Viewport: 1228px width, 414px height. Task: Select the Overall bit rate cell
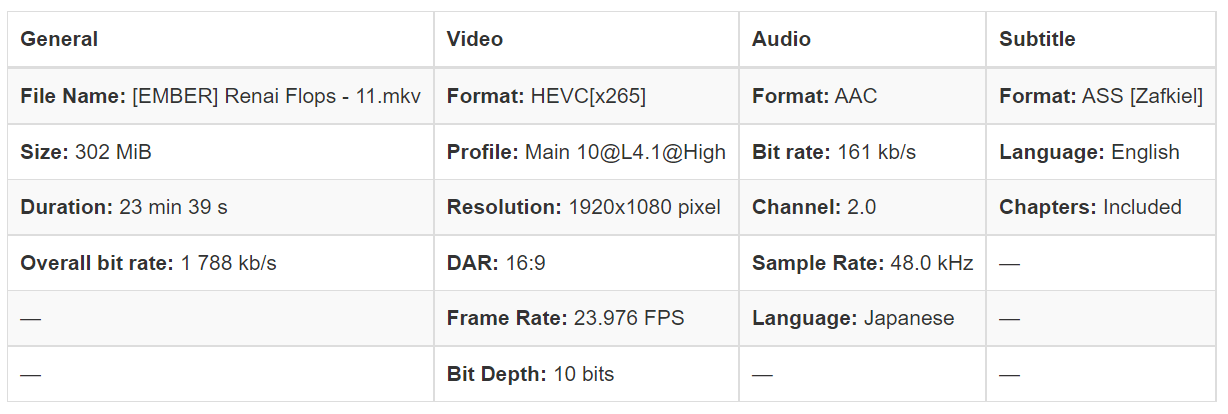coord(148,264)
